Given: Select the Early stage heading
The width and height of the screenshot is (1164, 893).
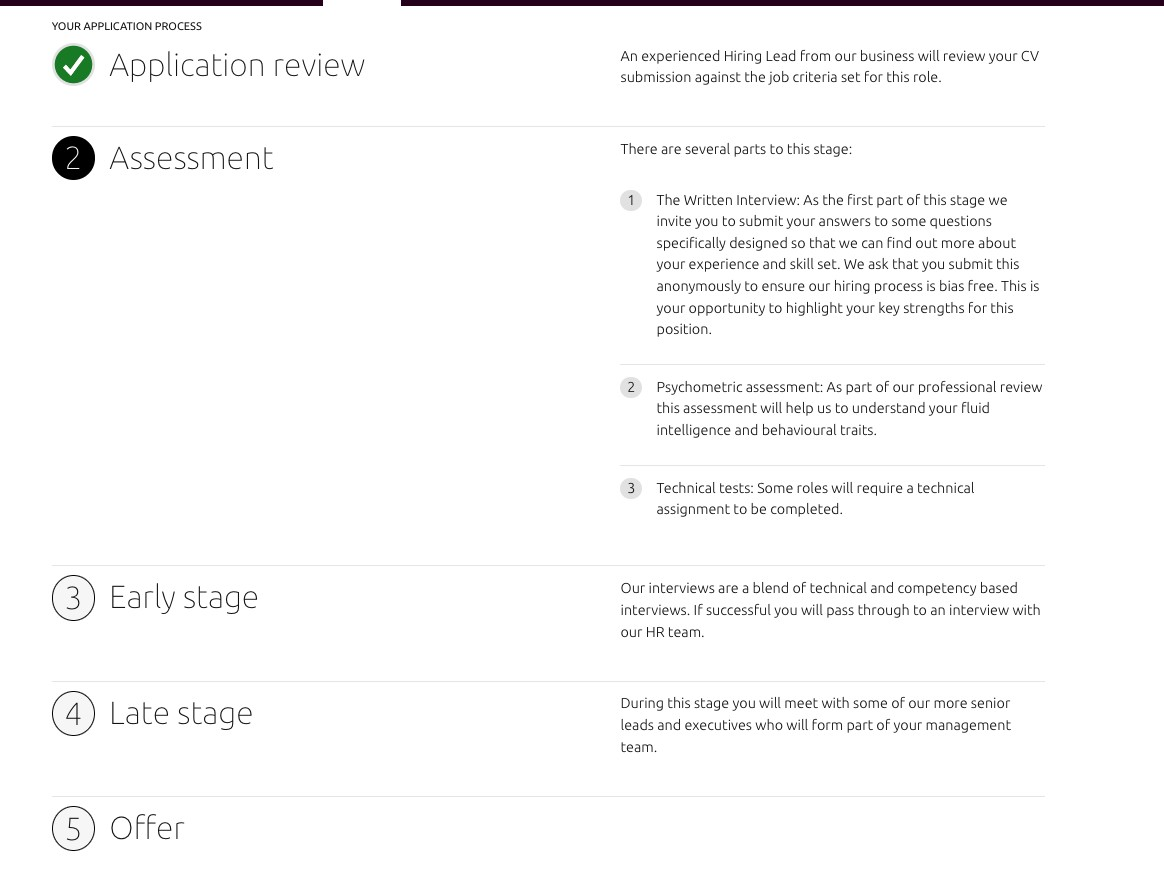Looking at the screenshot, I should point(184,598).
